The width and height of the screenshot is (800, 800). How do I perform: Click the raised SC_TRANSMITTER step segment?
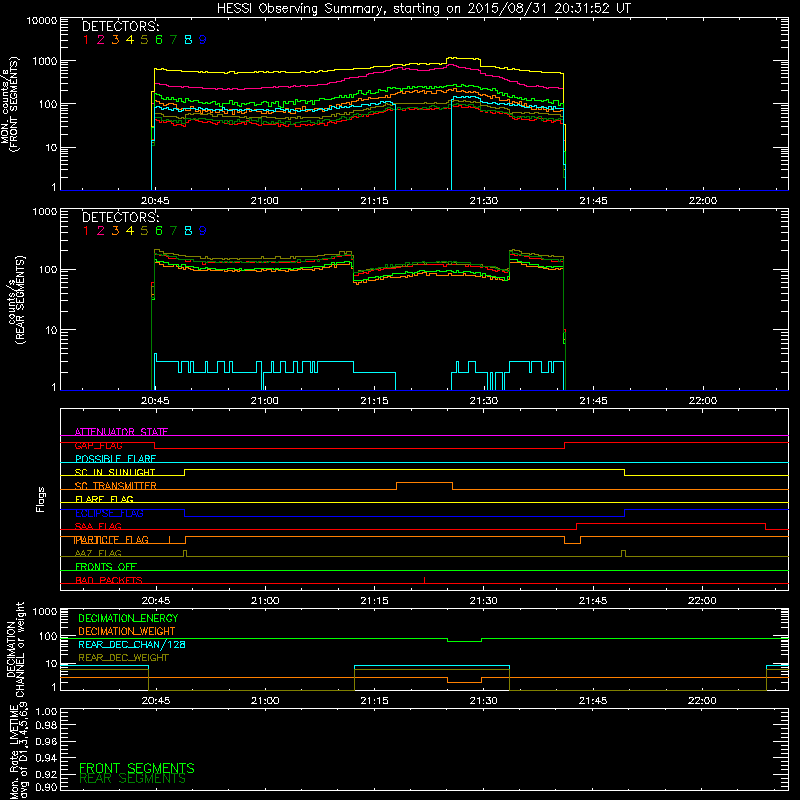(x=424, y=483)
